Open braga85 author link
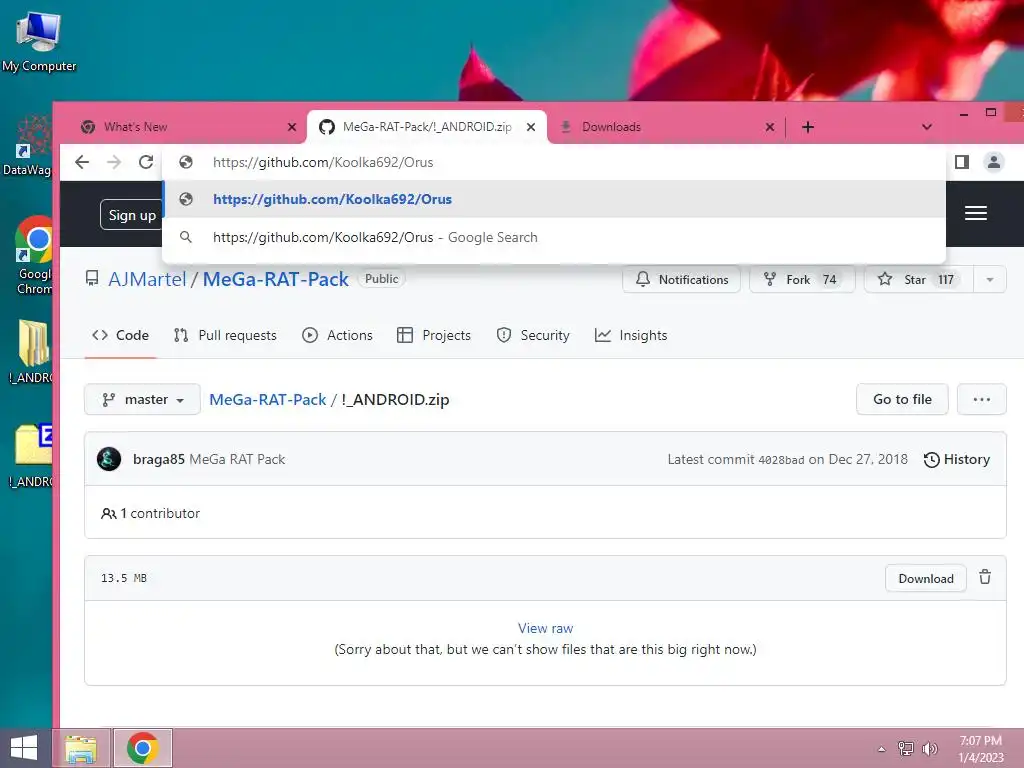Viewport: 1024px width, 768px height. (159, 459)
